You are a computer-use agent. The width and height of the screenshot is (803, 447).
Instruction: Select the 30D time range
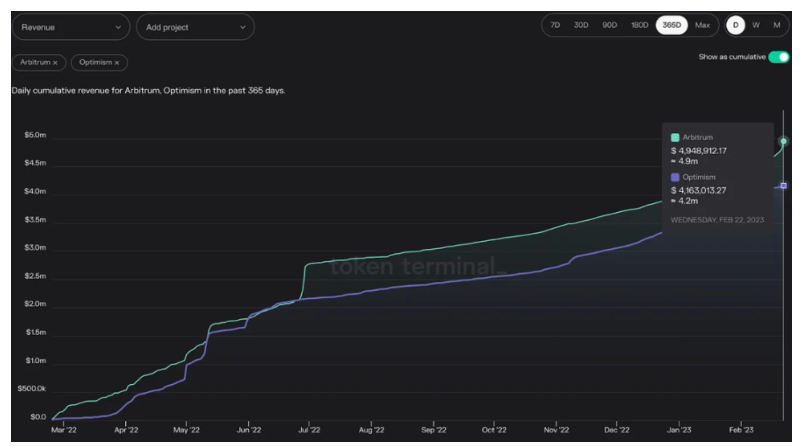click(x=581, y=25)
